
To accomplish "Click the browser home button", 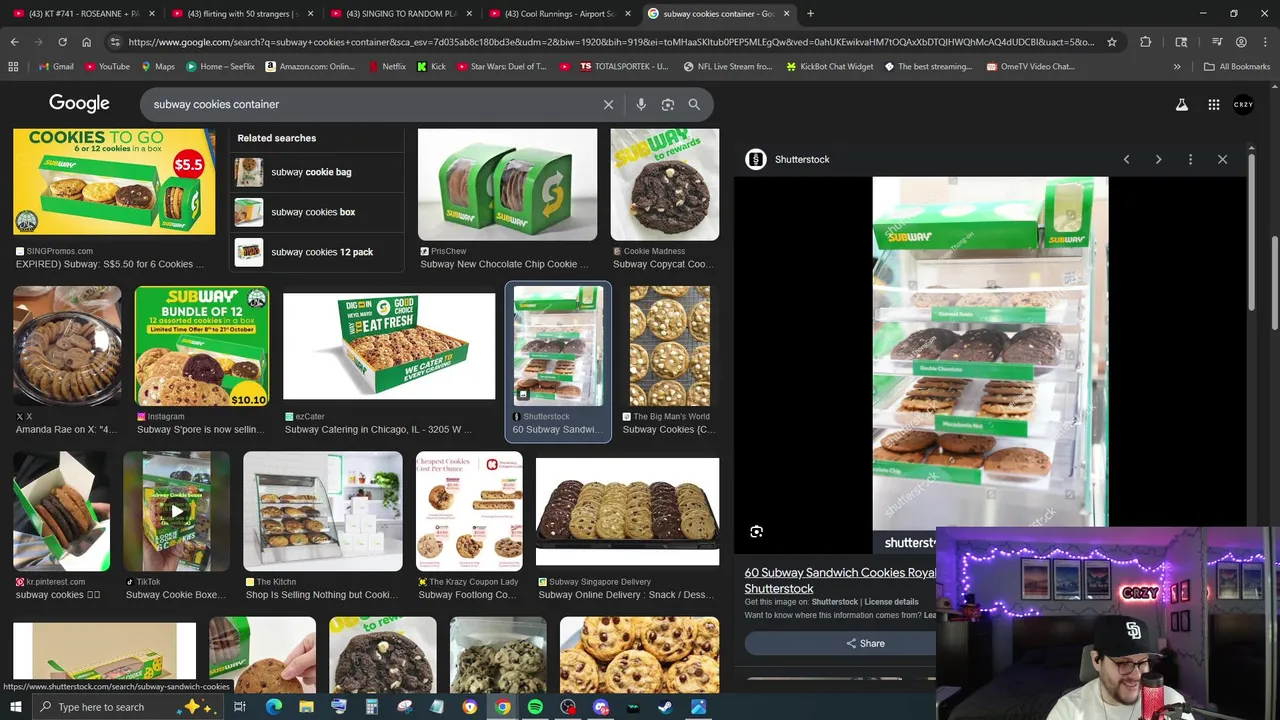I will [86, 42].
